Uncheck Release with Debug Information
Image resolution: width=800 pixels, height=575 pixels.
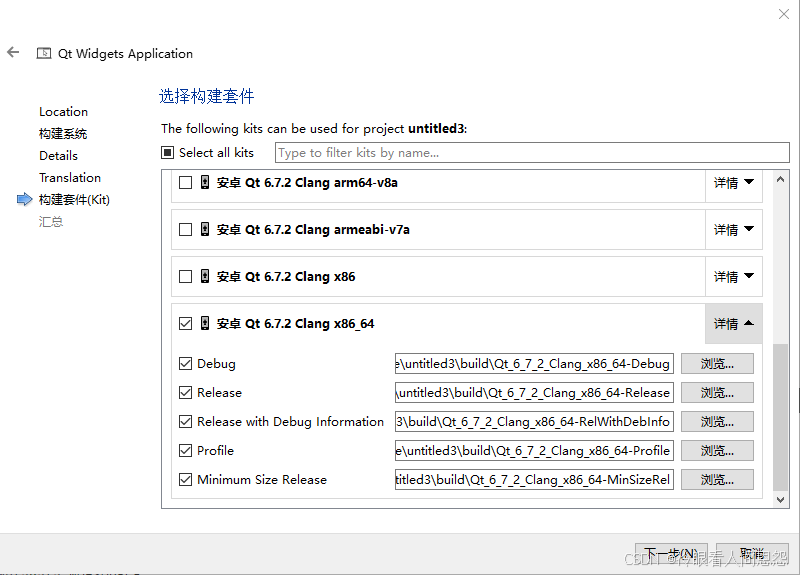(185, 422)
